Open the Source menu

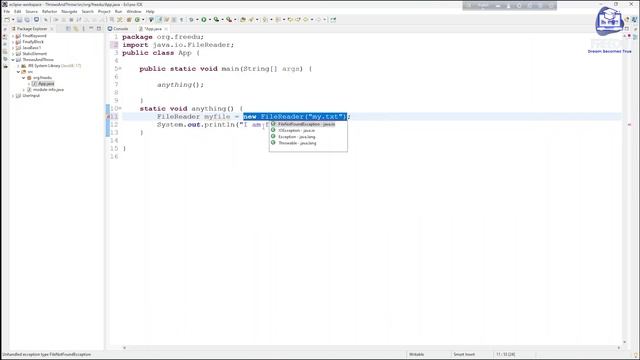pos(31,11)
